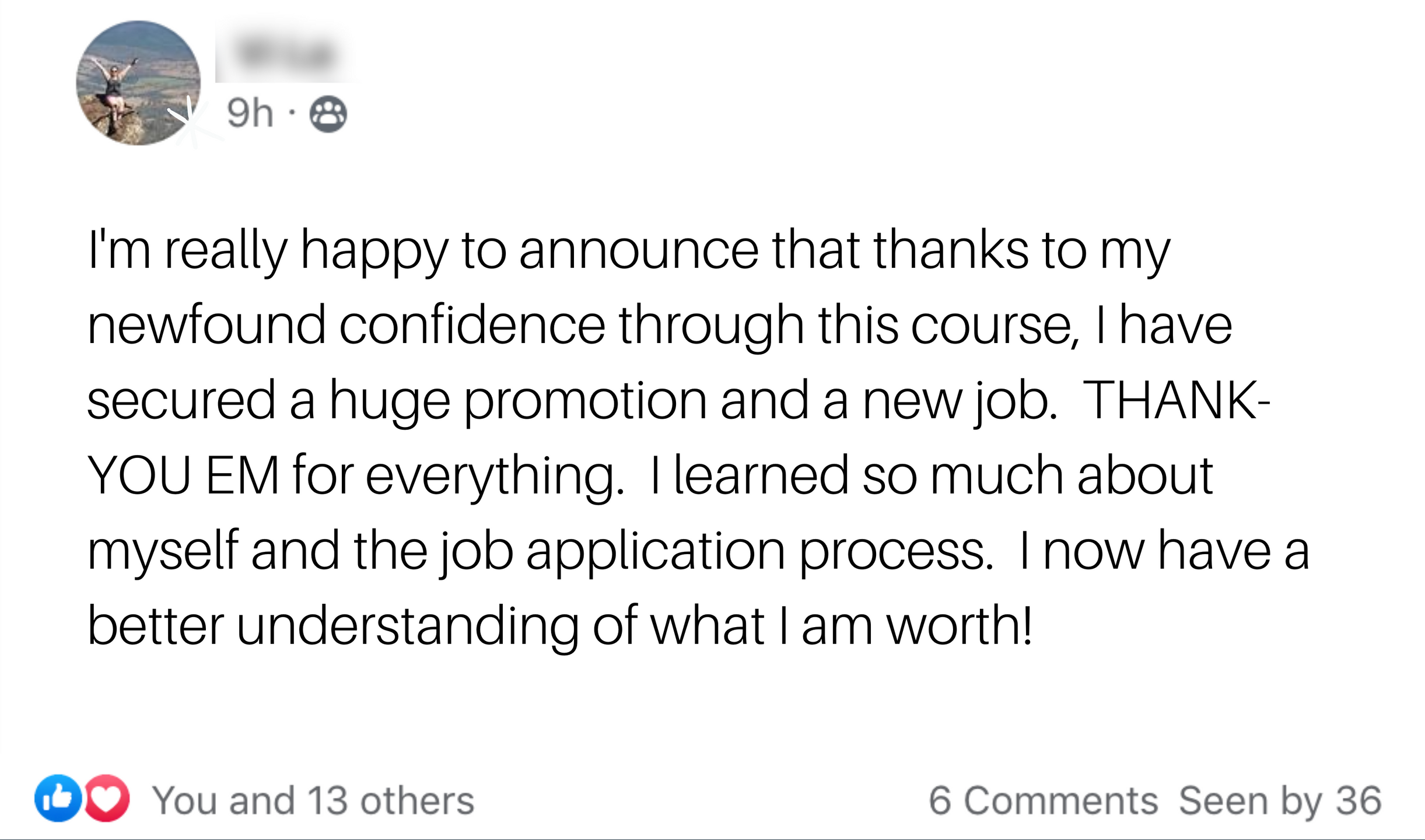Click the red heart Love reaction icon
Image resolution: width=1425 pixels, height=840 pixels.
tap(107, 798)
